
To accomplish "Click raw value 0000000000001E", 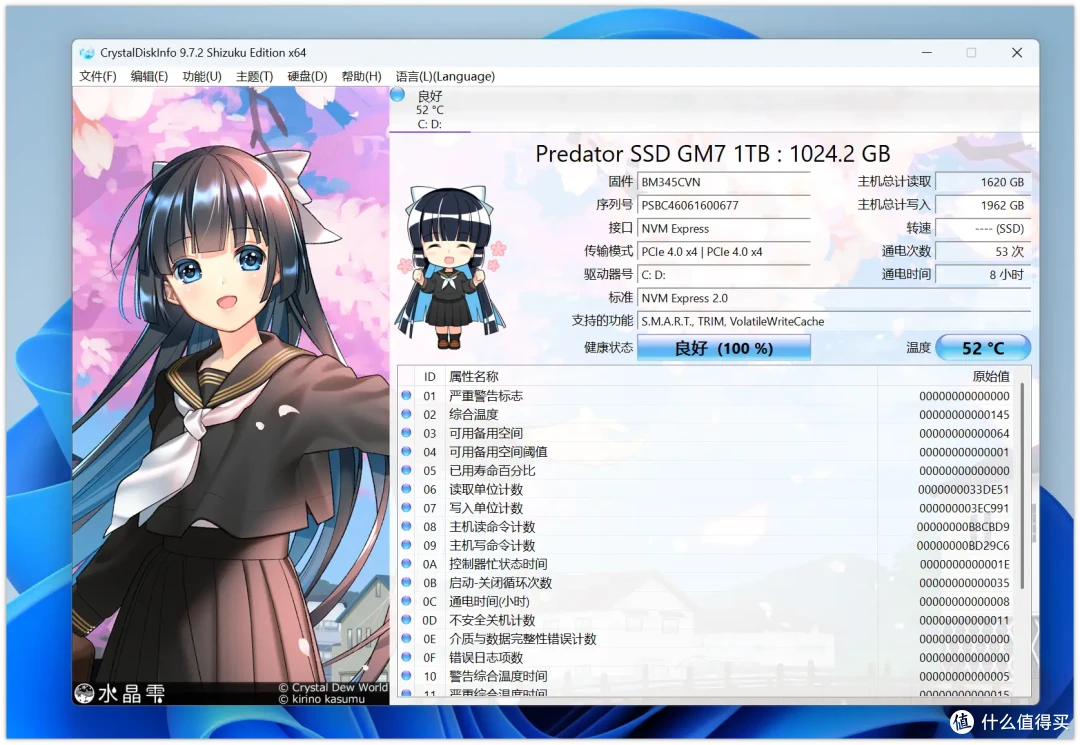I will (x=964, y=564).
